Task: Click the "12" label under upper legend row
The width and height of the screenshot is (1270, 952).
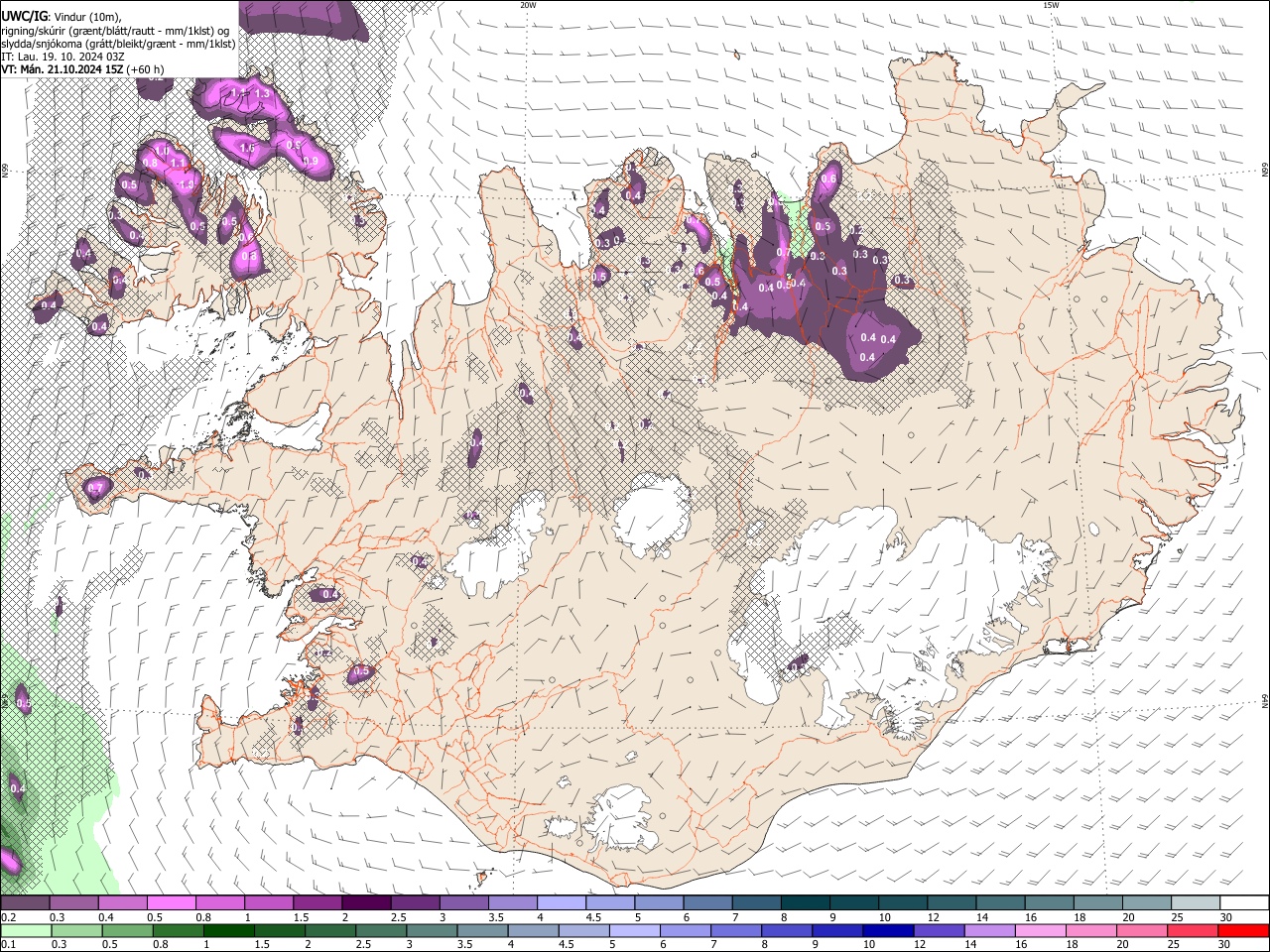Action: tap(934, 917)
